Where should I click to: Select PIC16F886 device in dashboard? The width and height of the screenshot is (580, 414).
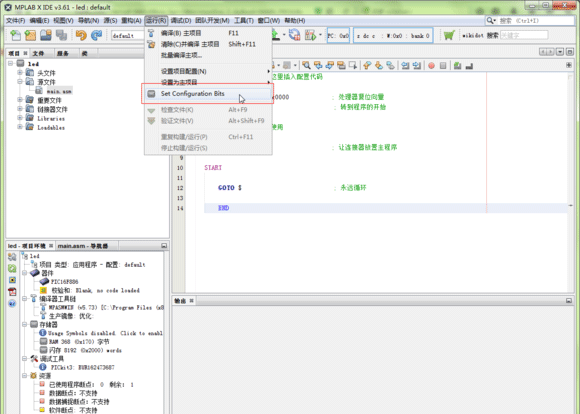point(64,282)
